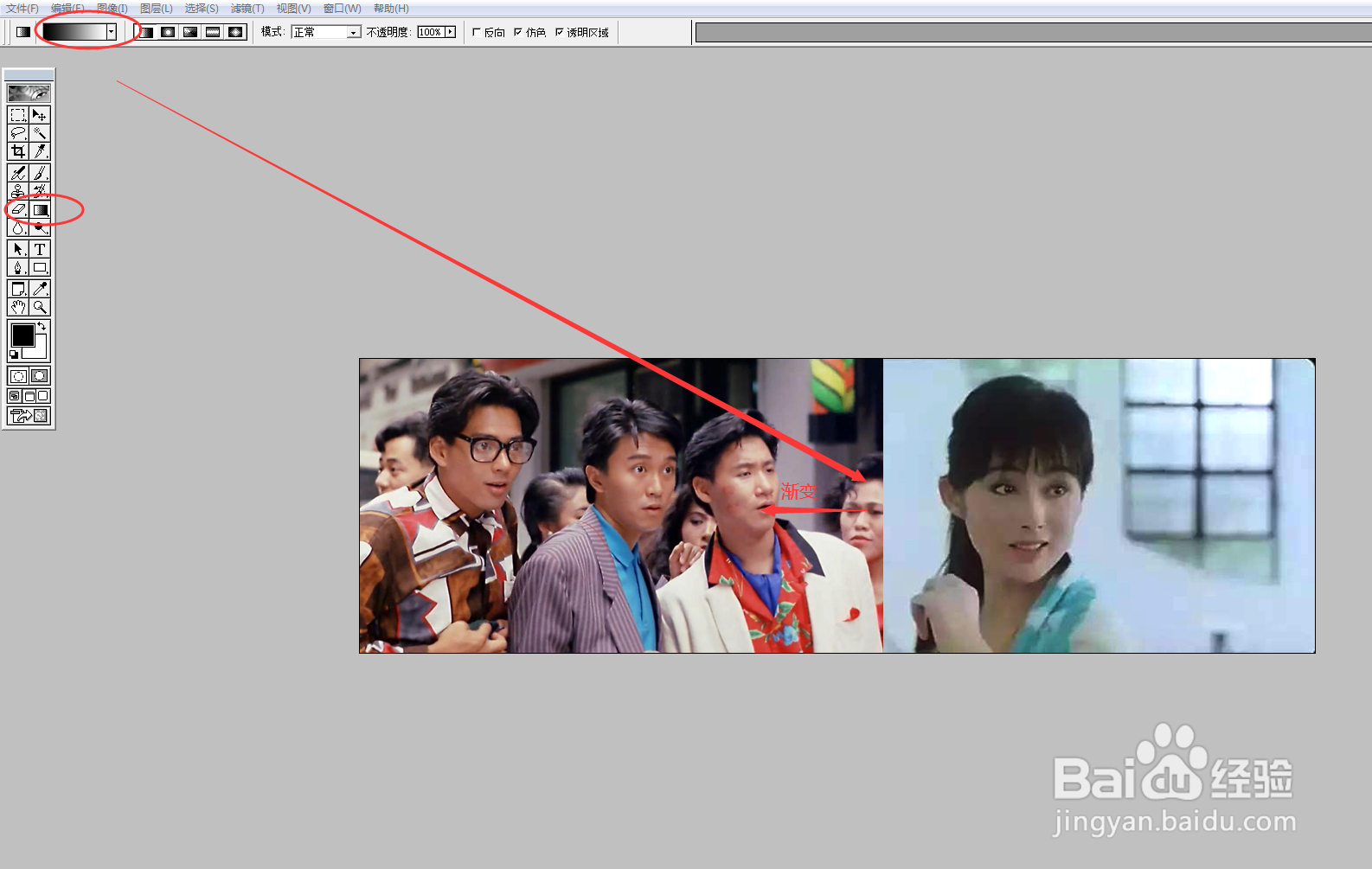Choose Reflected Gradient style
This screenshot has width=1372, height=869.
213,32
